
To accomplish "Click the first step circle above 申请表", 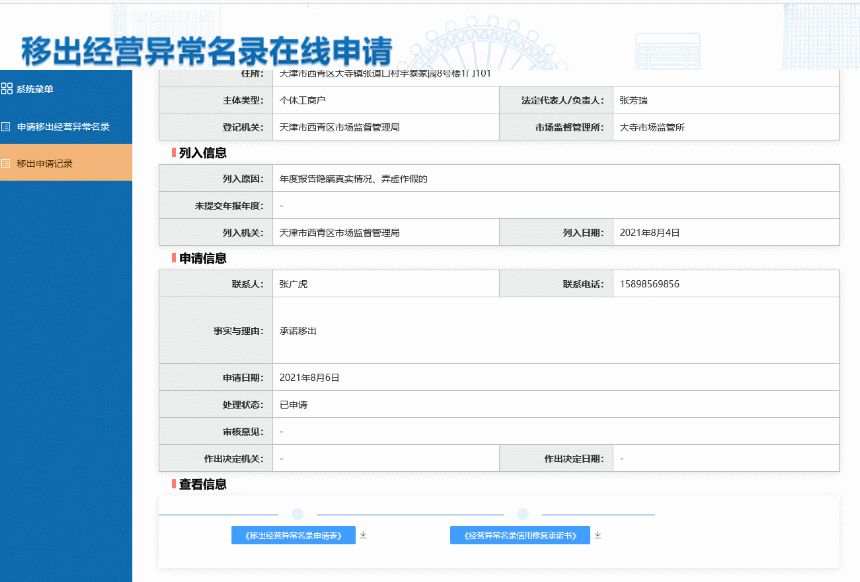I will click(297, 514).
